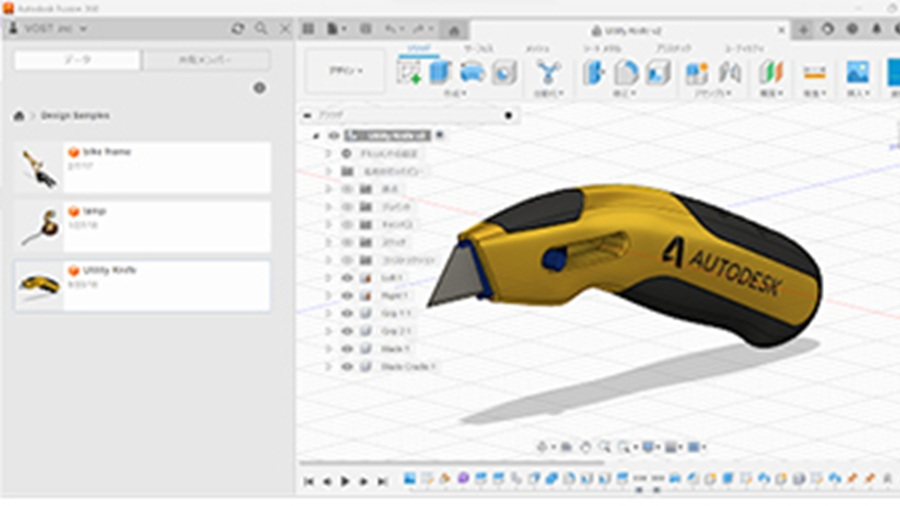Play the timeline

tap(345, 481)
